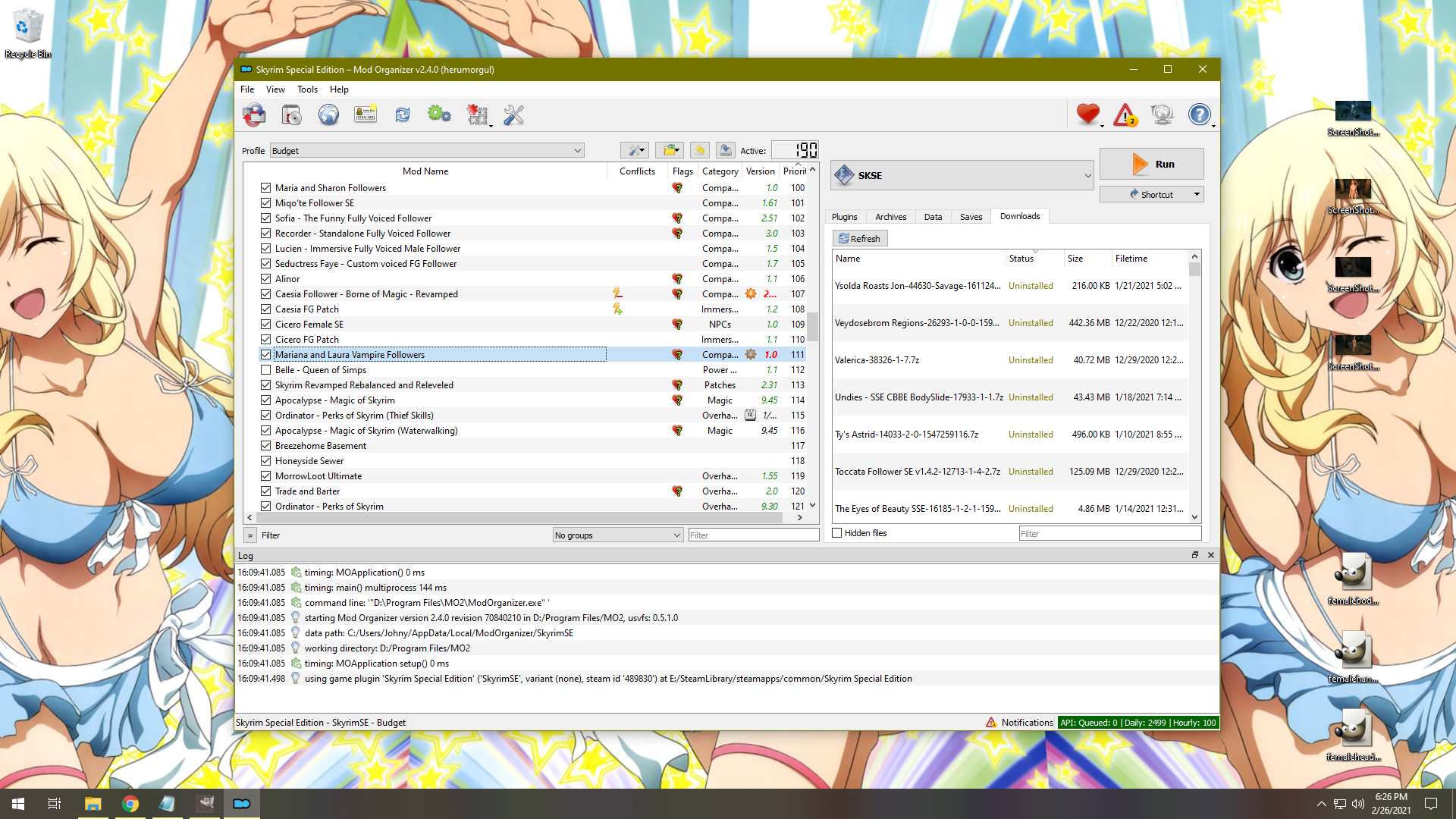
Task: Open the View menu
Action: coord(275,89)
